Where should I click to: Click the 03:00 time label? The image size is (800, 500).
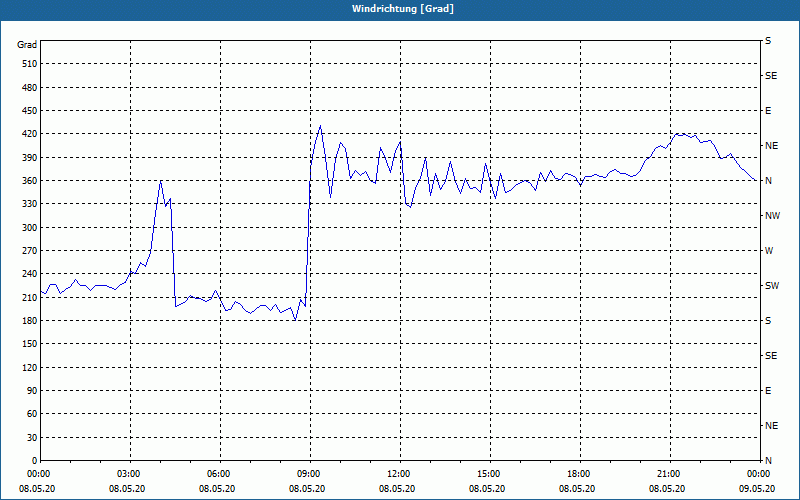(131, 474)
